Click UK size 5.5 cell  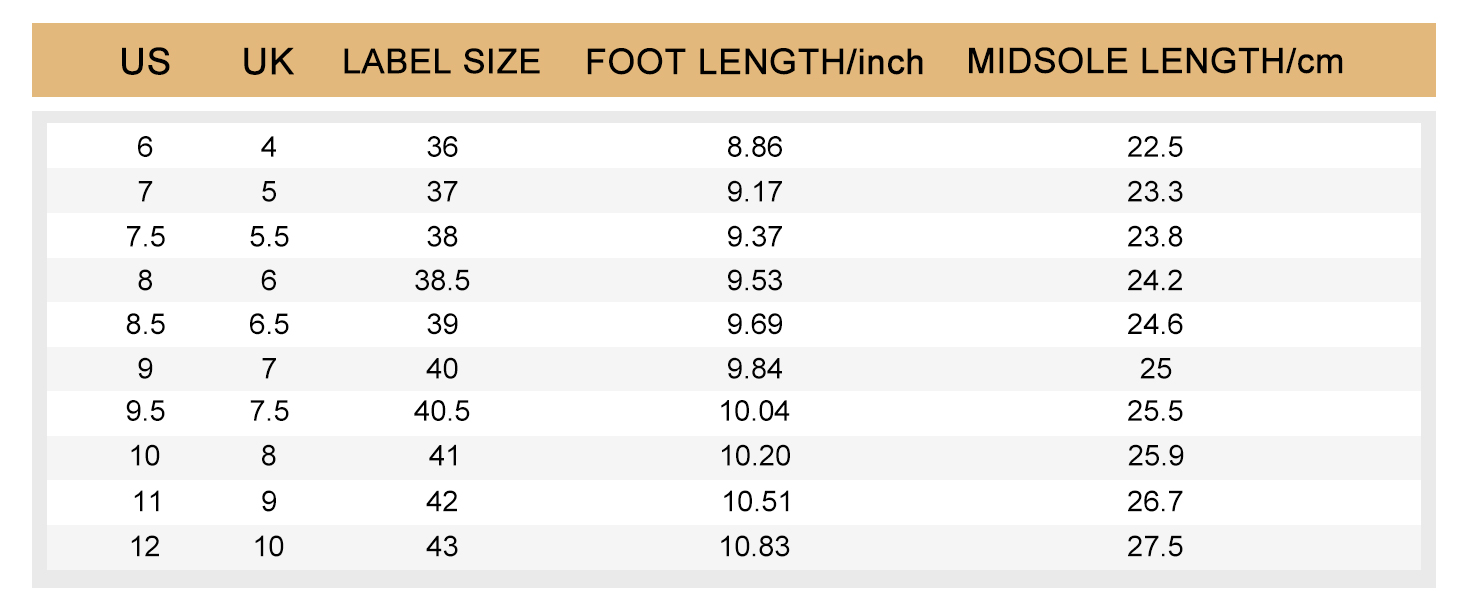(x=268, y=237)
